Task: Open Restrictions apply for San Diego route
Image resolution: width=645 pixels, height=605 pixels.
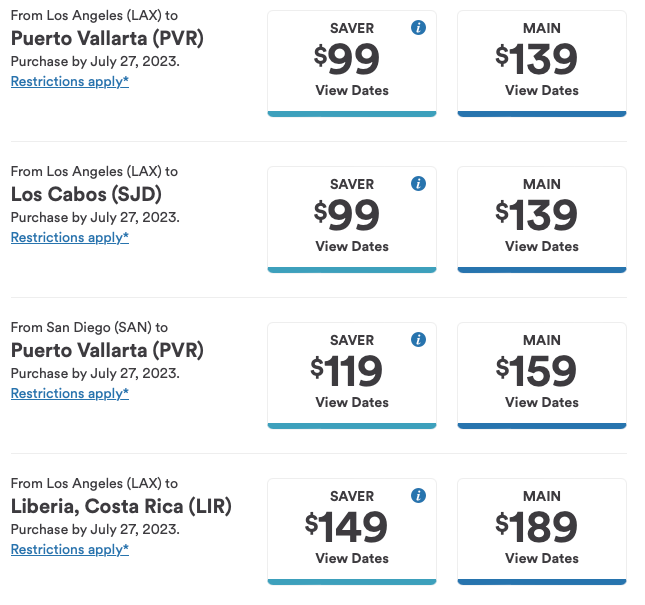Action: (70, 393)
